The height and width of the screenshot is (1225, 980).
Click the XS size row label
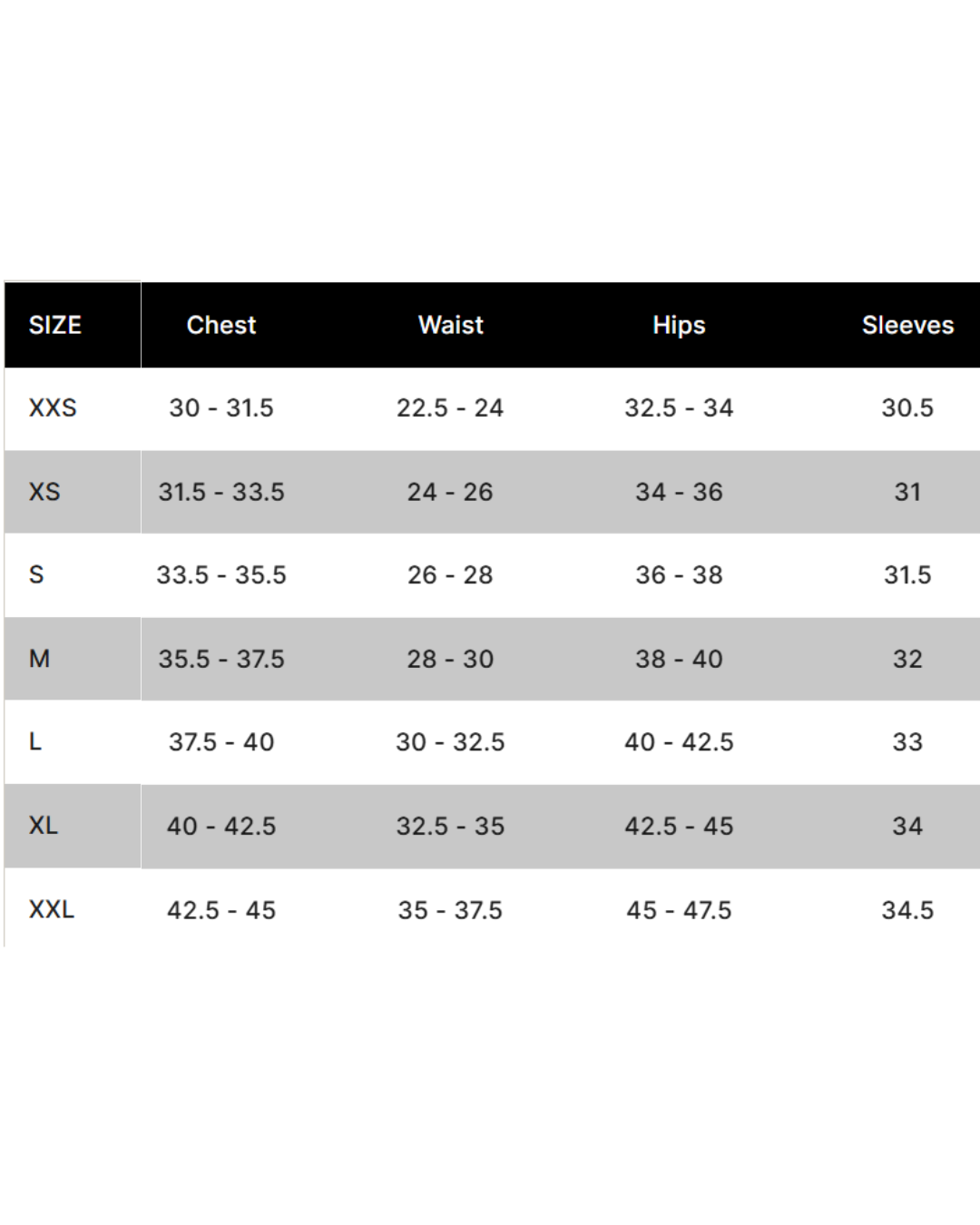click(x=44, y=492)
